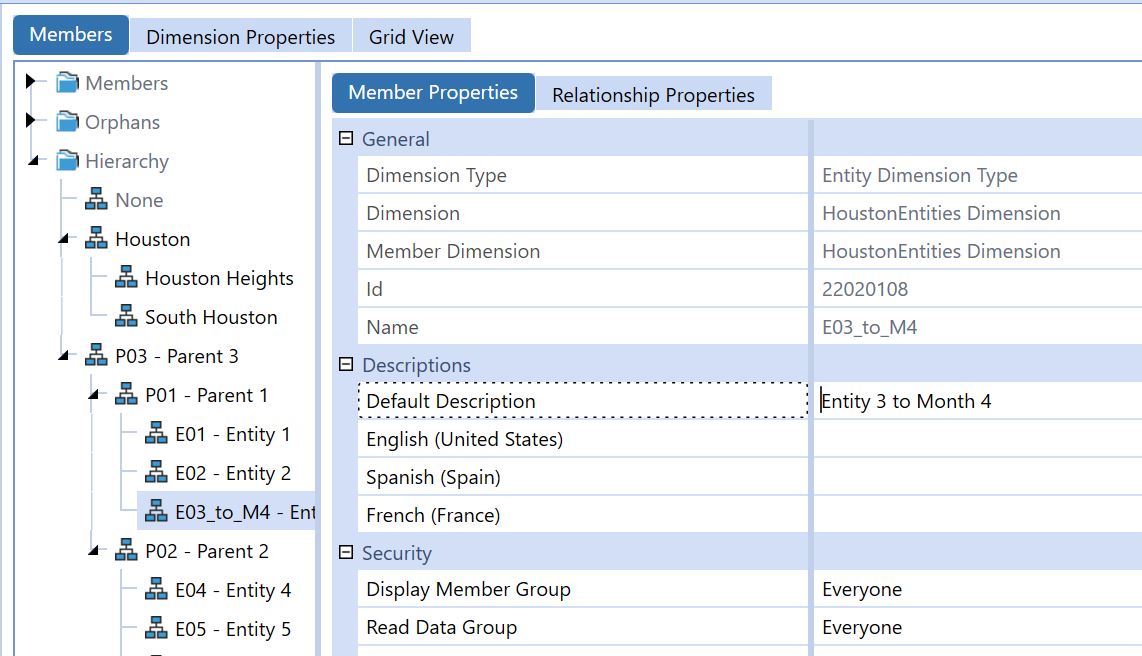Viewport: 1142px width, 656px height.
Task: Click the icon beside South Houston
Action: tap(126, 317)
